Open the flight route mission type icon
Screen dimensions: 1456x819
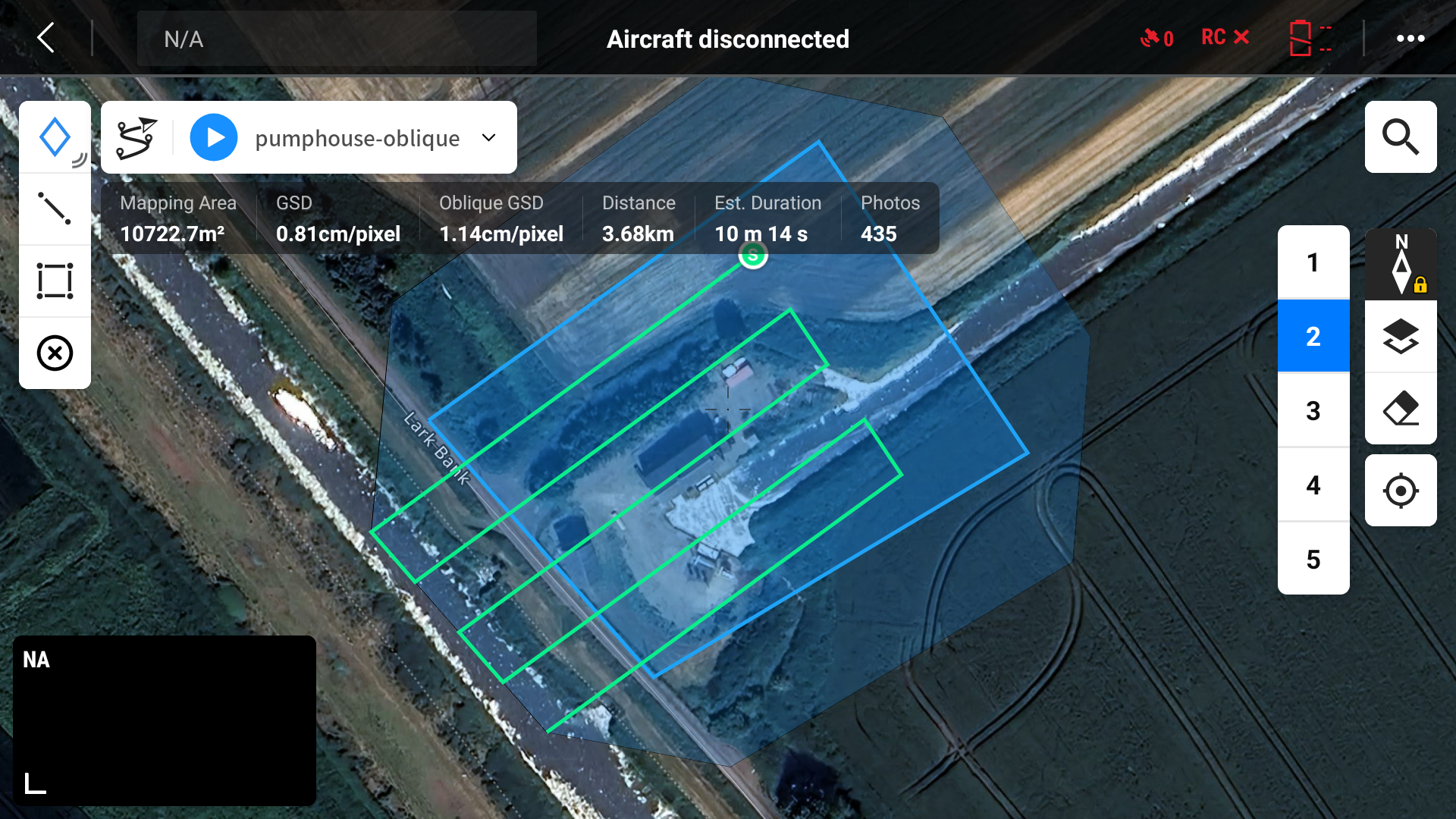(x=136, y=138)
